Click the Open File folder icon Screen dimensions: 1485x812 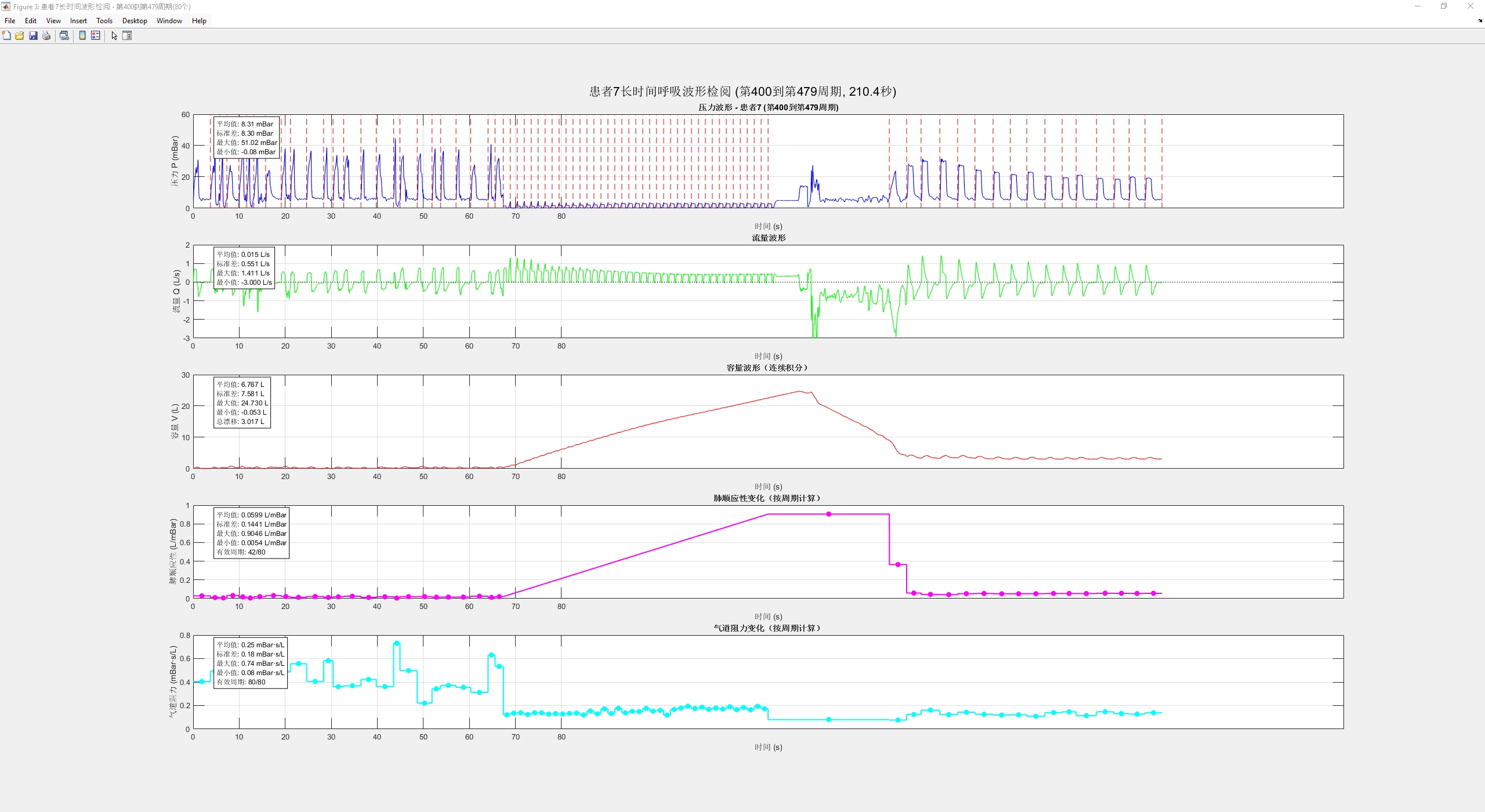[x=20, y=35]
